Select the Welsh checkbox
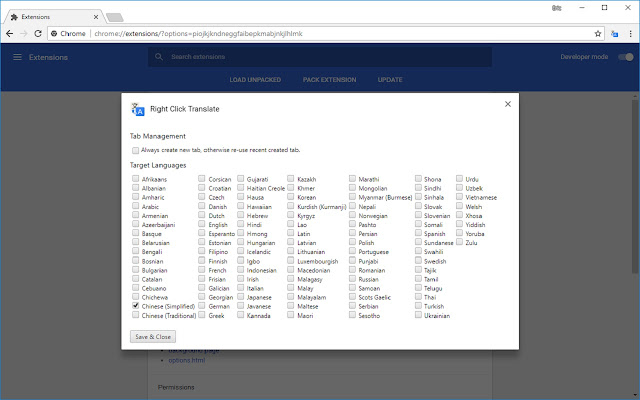Viewport: 640px width, 400px height. click(460, 206)
